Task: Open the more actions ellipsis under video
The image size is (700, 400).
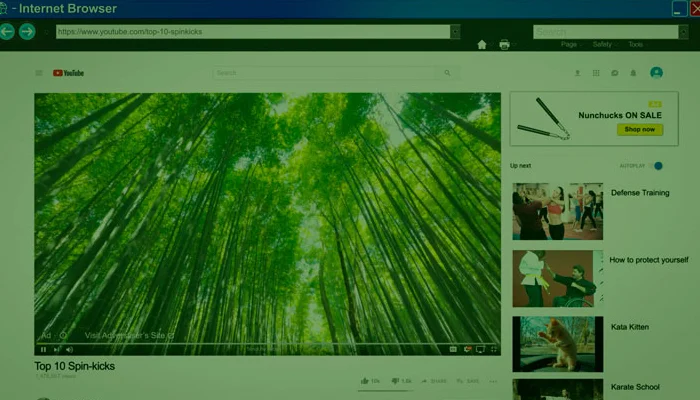Action: 493,381
